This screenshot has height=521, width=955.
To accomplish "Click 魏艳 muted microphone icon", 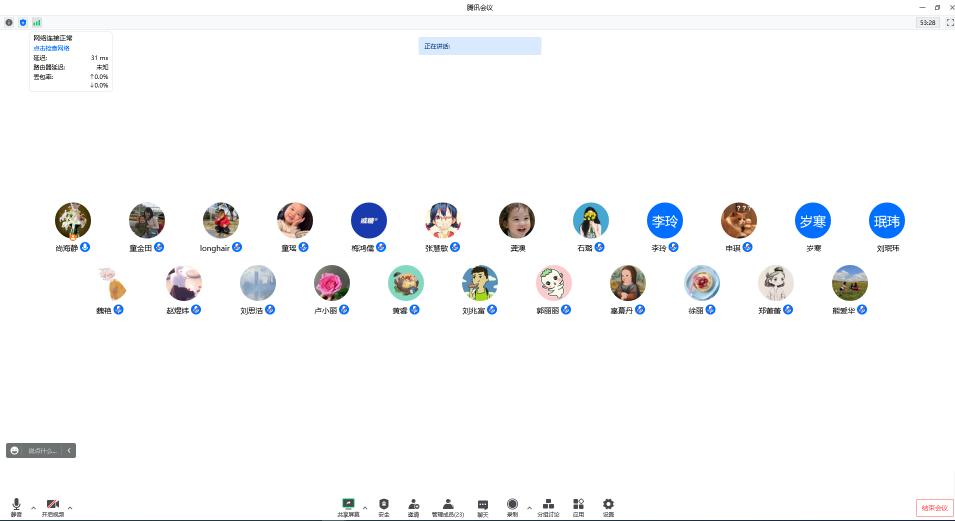I will click(x=119, y=310).
